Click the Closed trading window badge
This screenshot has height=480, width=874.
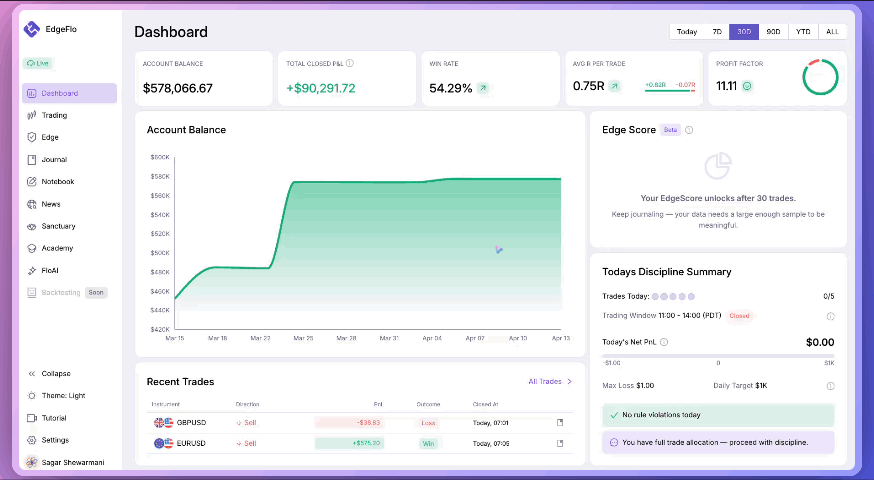pyautogui.click(x=740, y=316)
